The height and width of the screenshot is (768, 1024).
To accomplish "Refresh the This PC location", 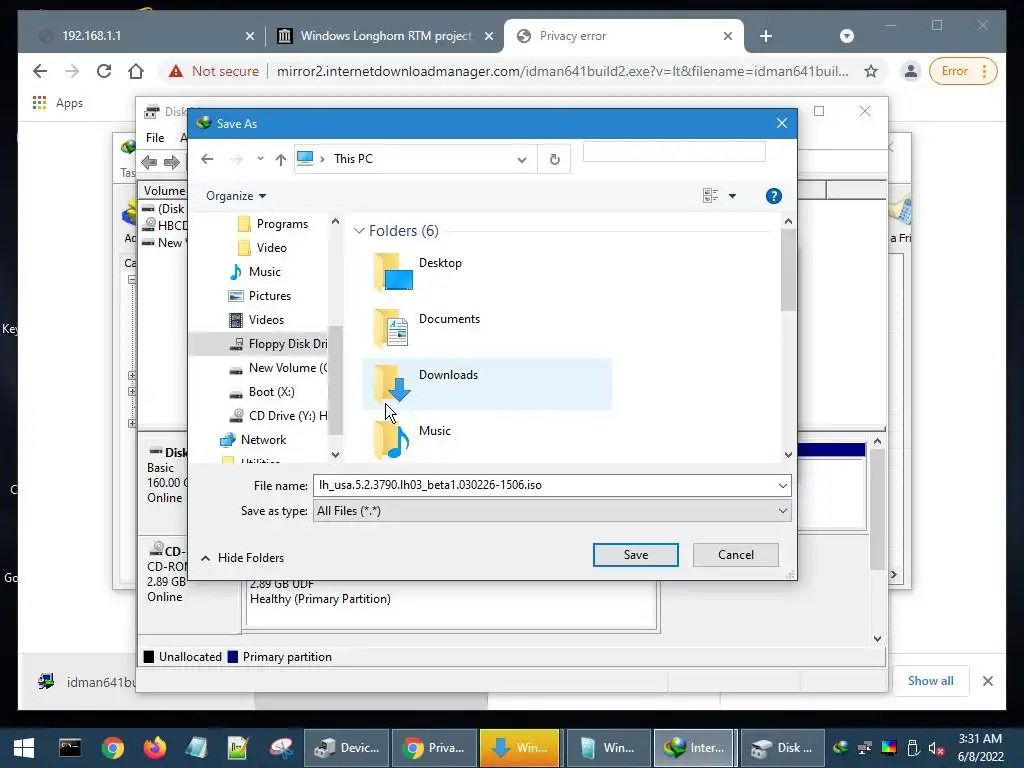I will (554, 159).
